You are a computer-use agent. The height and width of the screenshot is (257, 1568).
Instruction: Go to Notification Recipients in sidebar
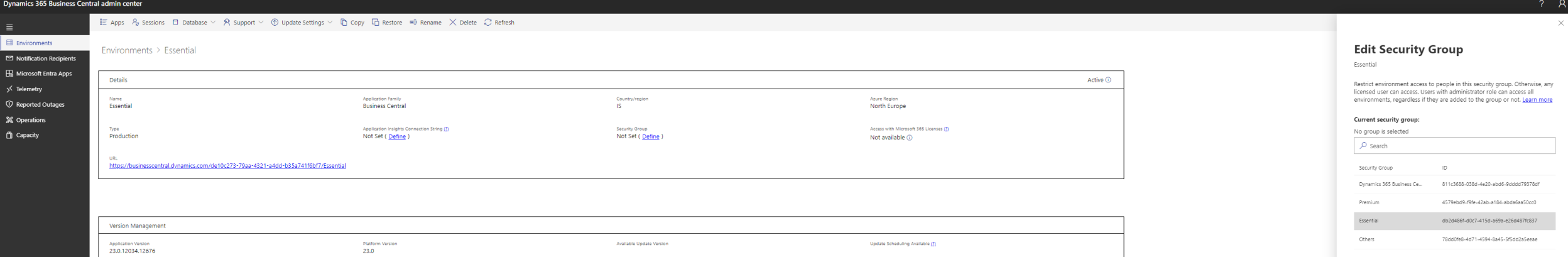[x=45, y=58]
